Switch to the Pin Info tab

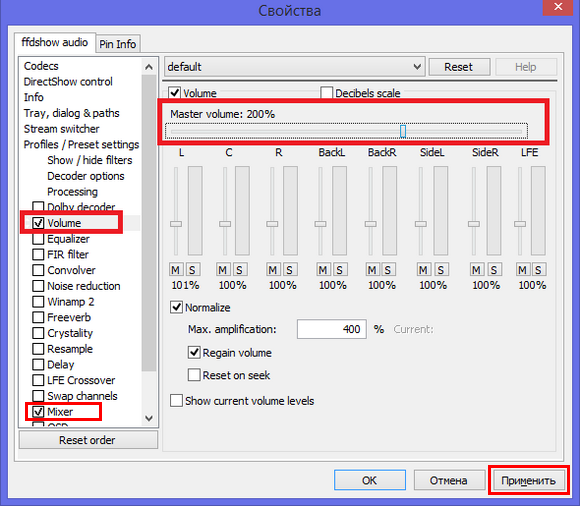(x=118, y=44)
